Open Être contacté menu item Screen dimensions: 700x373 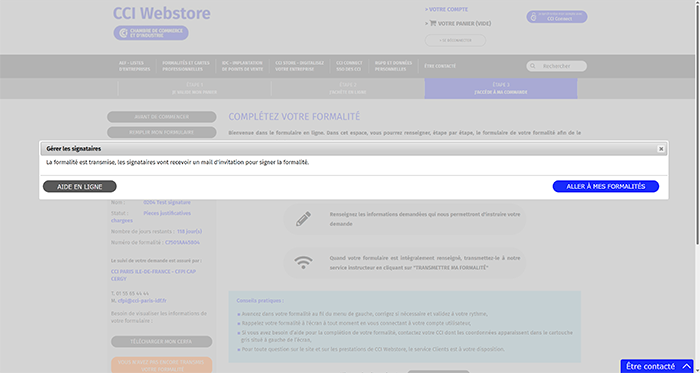click(x=440, y=66)
